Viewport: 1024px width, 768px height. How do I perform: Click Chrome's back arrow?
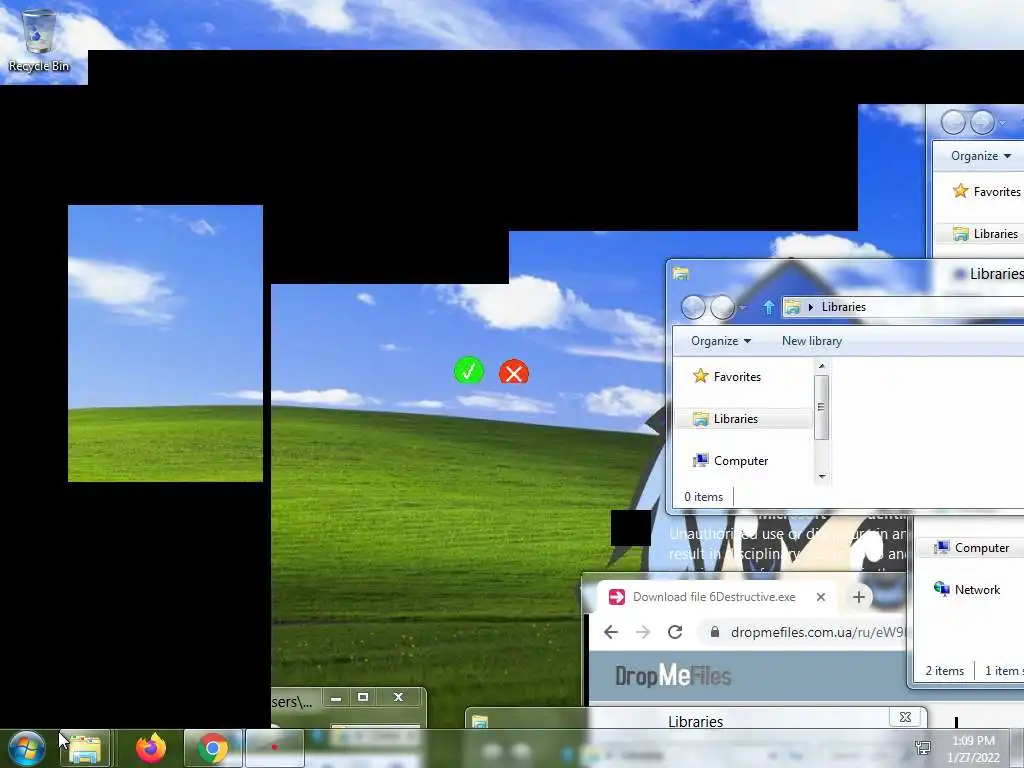(x=611, y=632)
